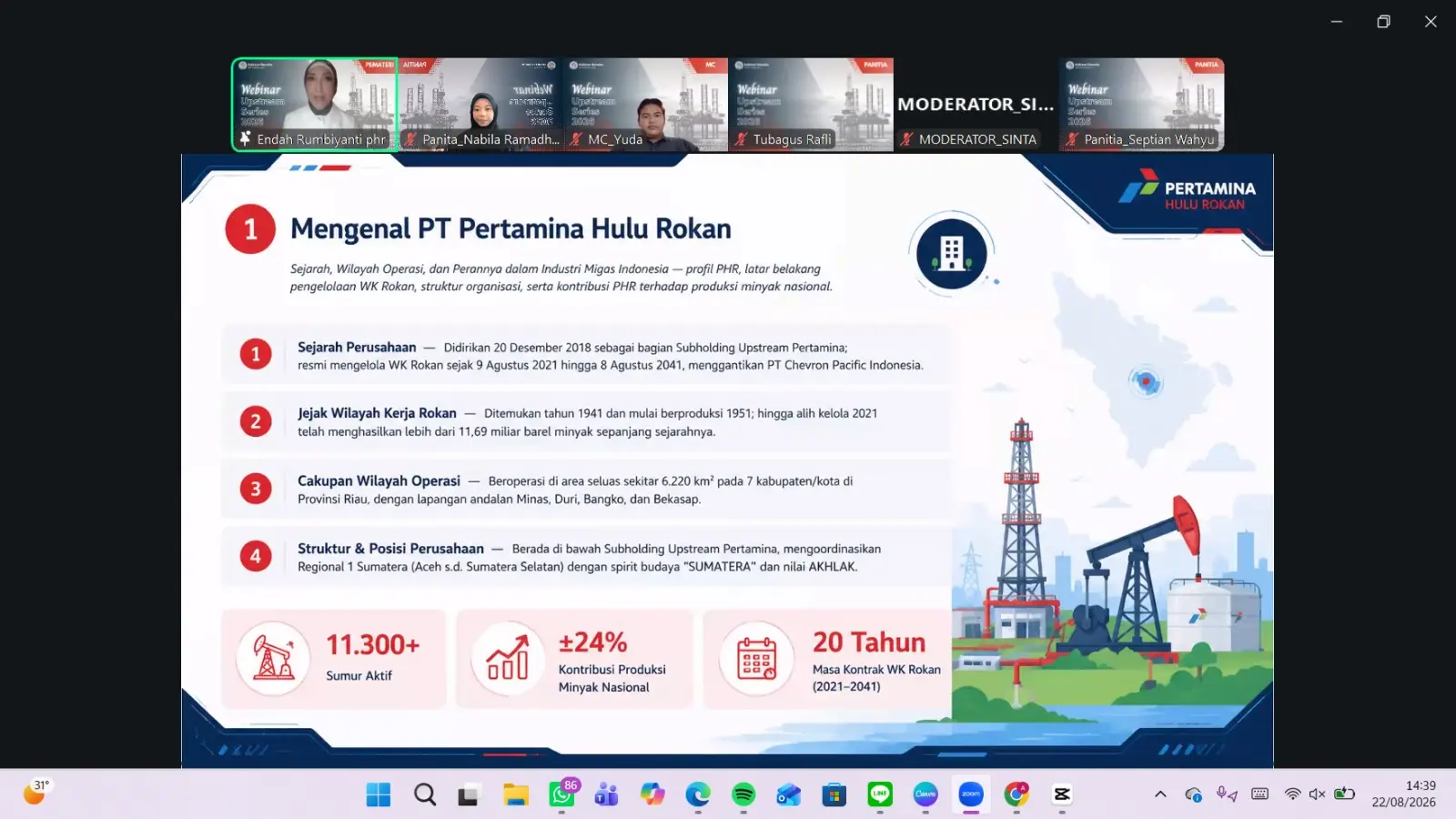Open Task View on the taskbar
1456x819 pixels.
(469, 794)
